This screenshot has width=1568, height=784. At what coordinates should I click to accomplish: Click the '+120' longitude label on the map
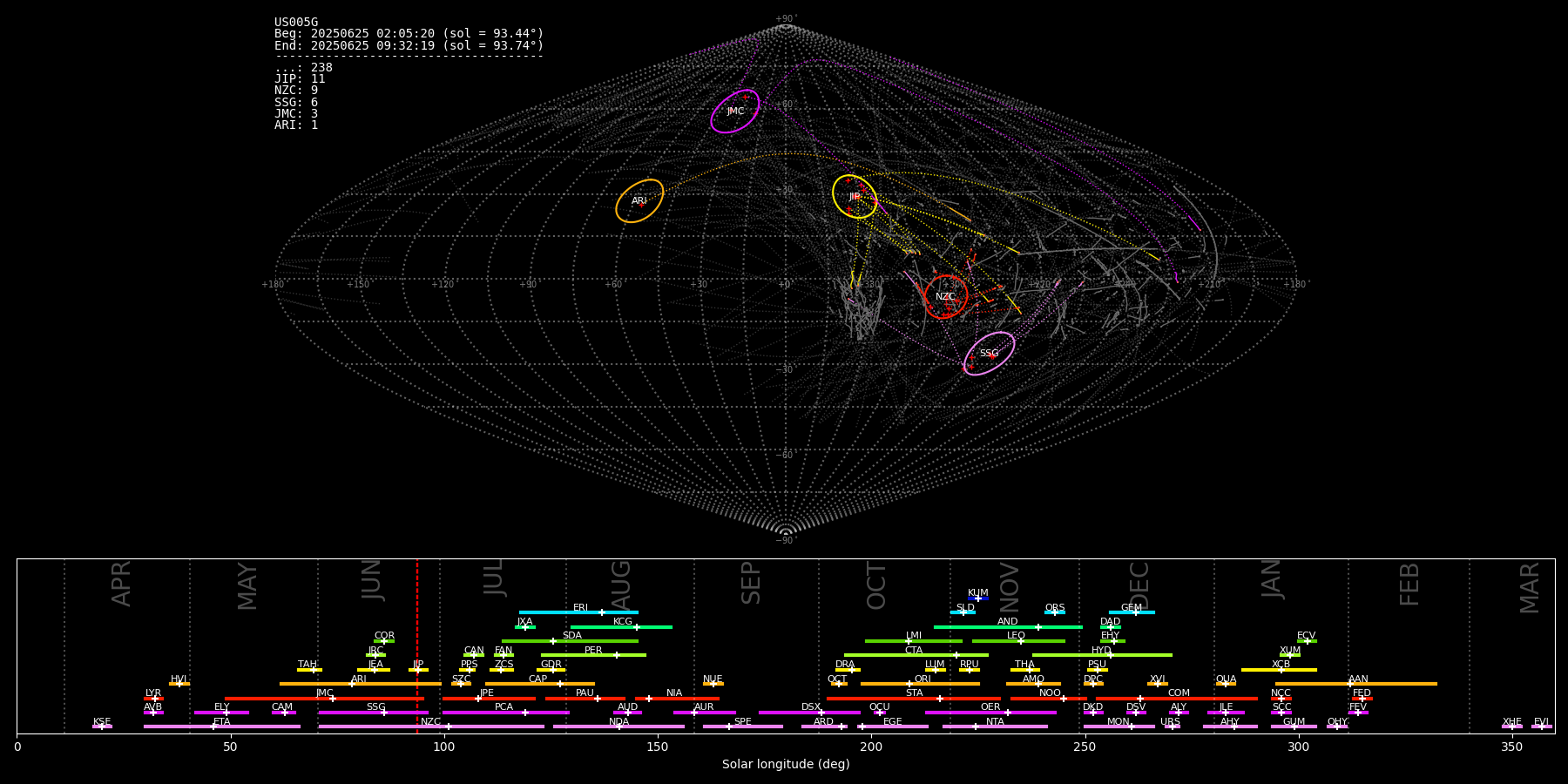point(443,284)
